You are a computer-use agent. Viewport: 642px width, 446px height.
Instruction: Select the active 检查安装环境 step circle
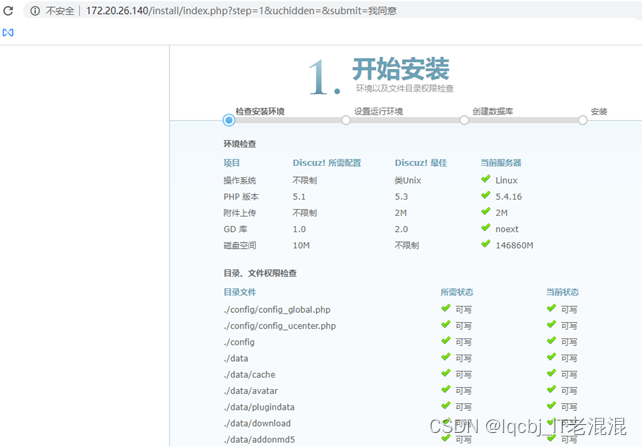[229, 120]
